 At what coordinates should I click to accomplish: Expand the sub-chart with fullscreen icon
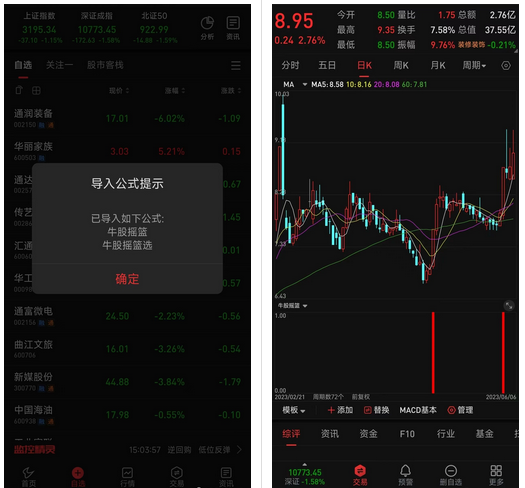[x=509, y=306]
